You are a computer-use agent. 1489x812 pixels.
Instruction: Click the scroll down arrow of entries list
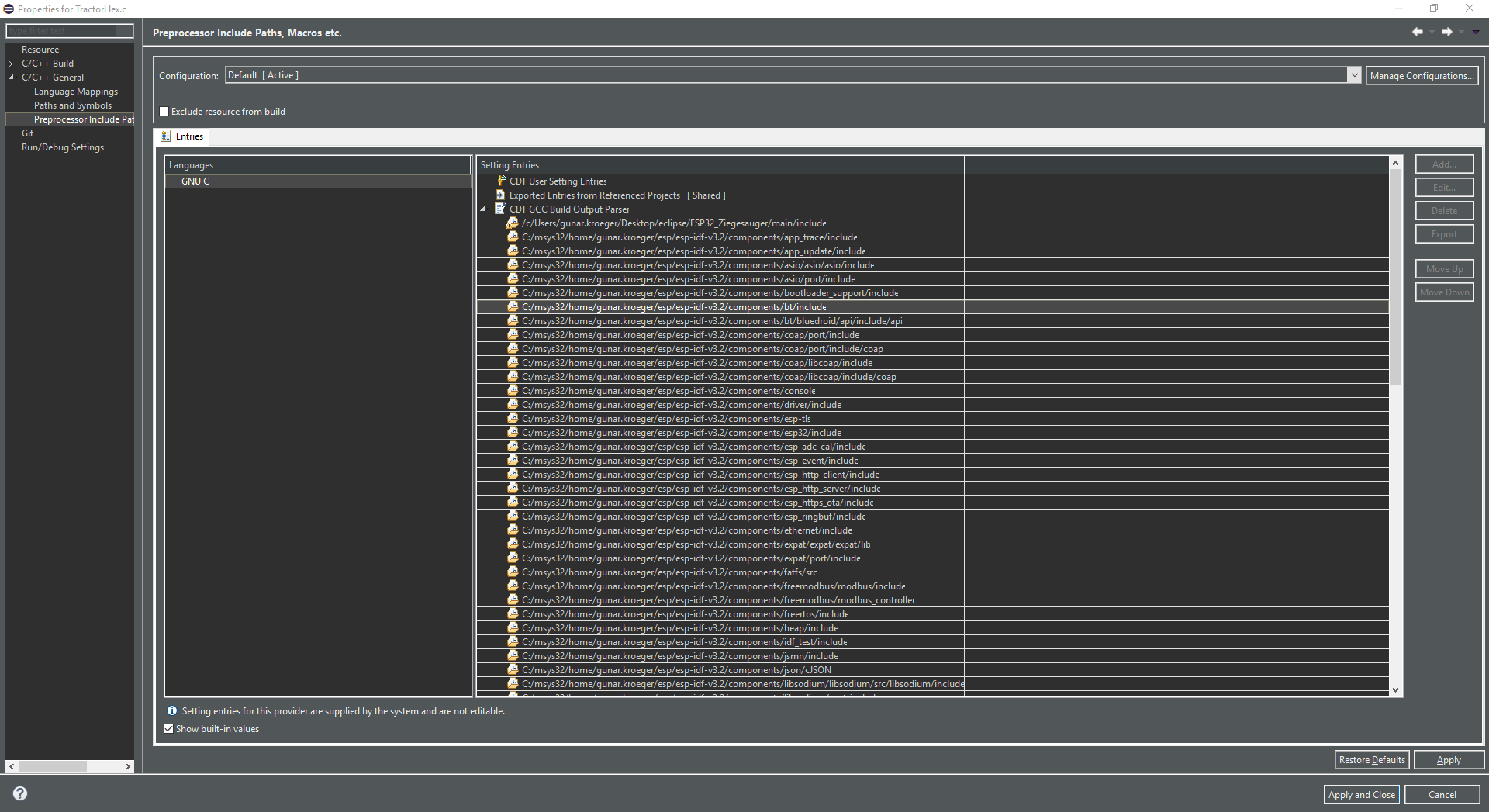point(1395,689)
